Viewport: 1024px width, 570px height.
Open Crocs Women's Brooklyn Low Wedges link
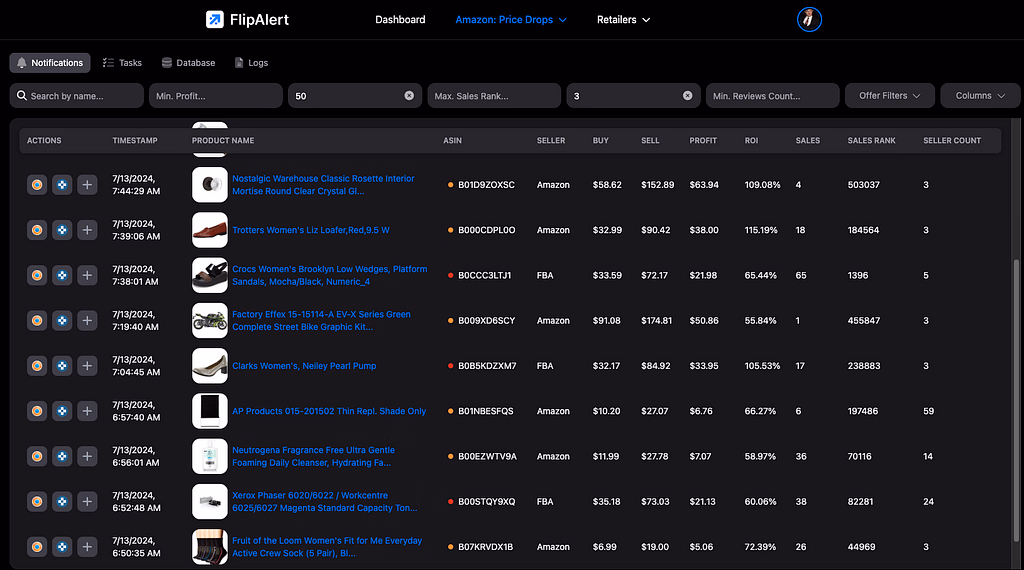tap(330, 276)
